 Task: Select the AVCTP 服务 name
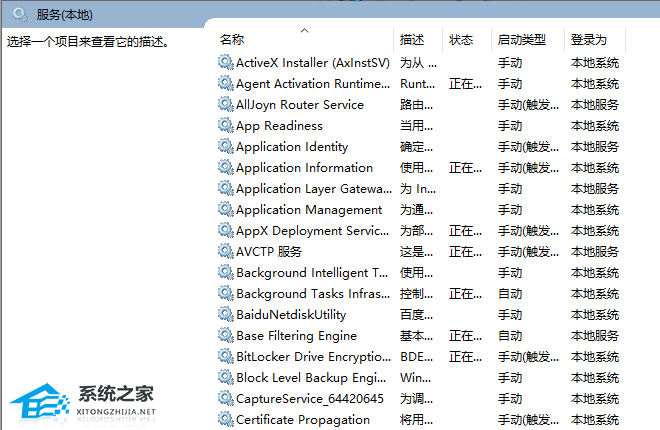point(269,252)
